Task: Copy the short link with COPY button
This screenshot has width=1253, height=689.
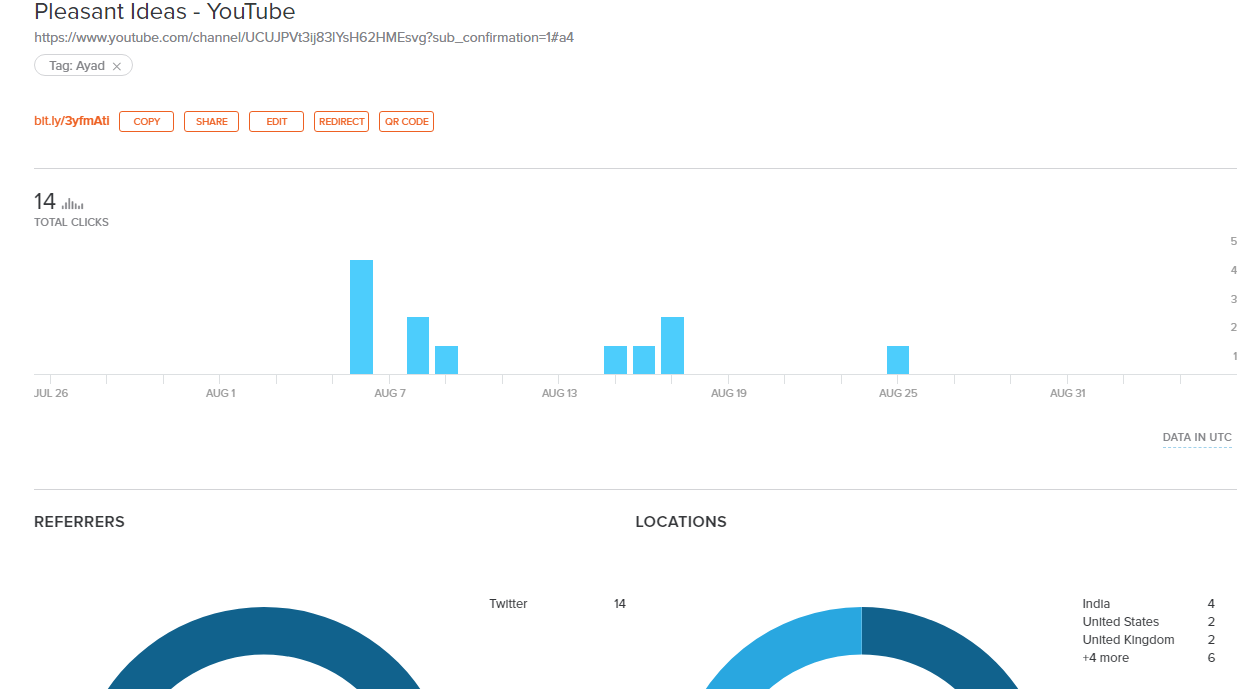Action: (146, 122)
